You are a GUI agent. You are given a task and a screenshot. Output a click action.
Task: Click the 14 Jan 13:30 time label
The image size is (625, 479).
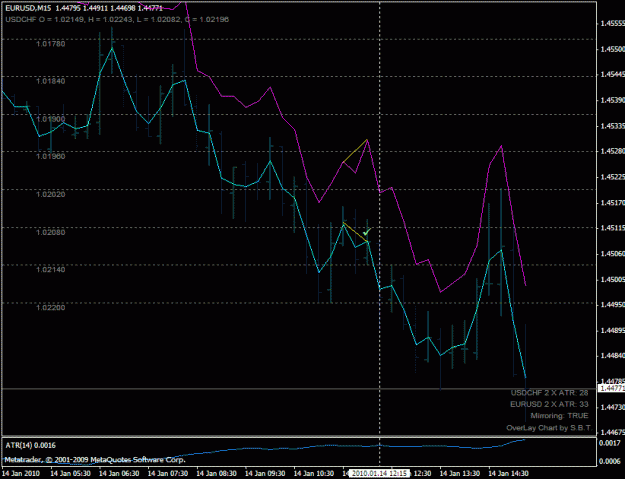[x=460, y=473]
